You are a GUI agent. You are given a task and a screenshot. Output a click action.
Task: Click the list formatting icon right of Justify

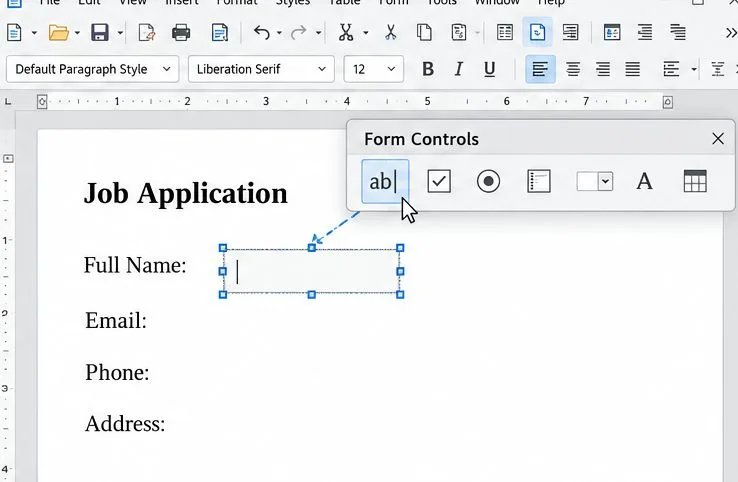pos(671,69)
